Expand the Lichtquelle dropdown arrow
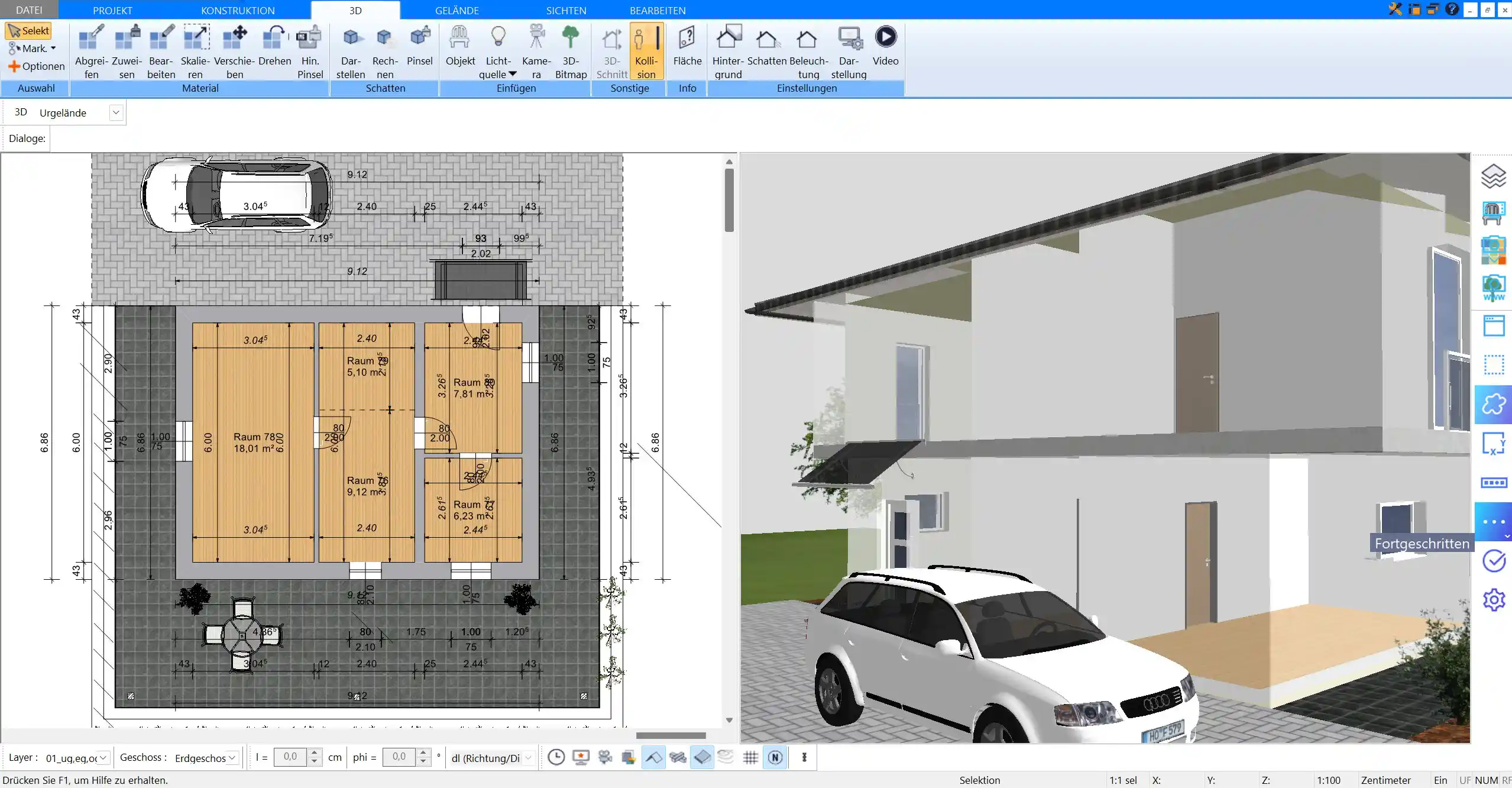The height and width of the screenshot is (788, 1512). [x=513, y=74]
